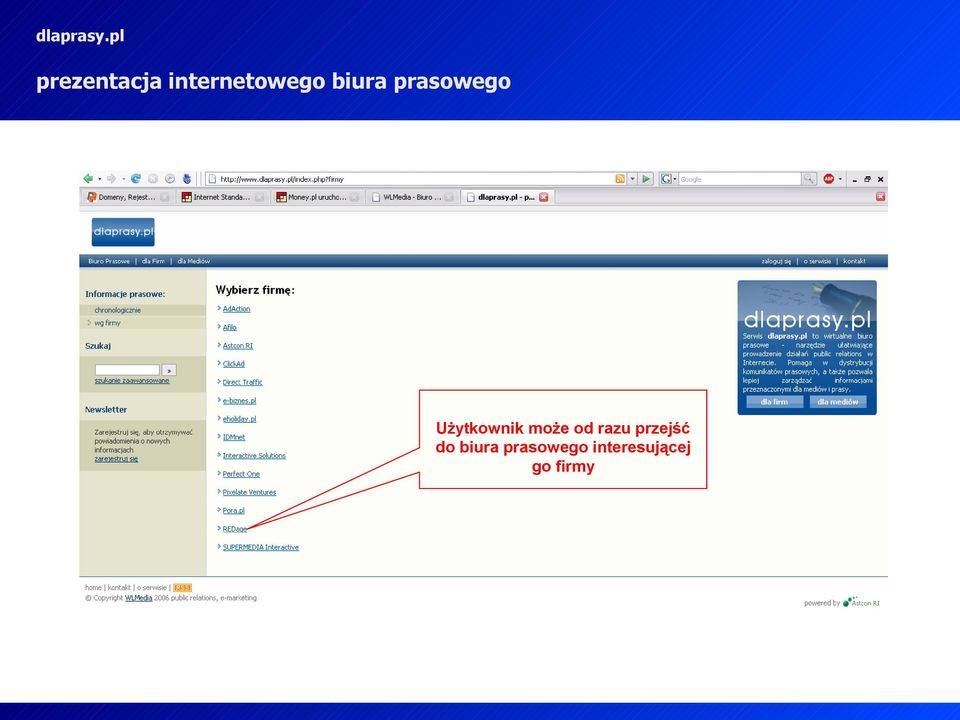Switch to the WLMedia - Biuro tab

click(x=411, y=197)
